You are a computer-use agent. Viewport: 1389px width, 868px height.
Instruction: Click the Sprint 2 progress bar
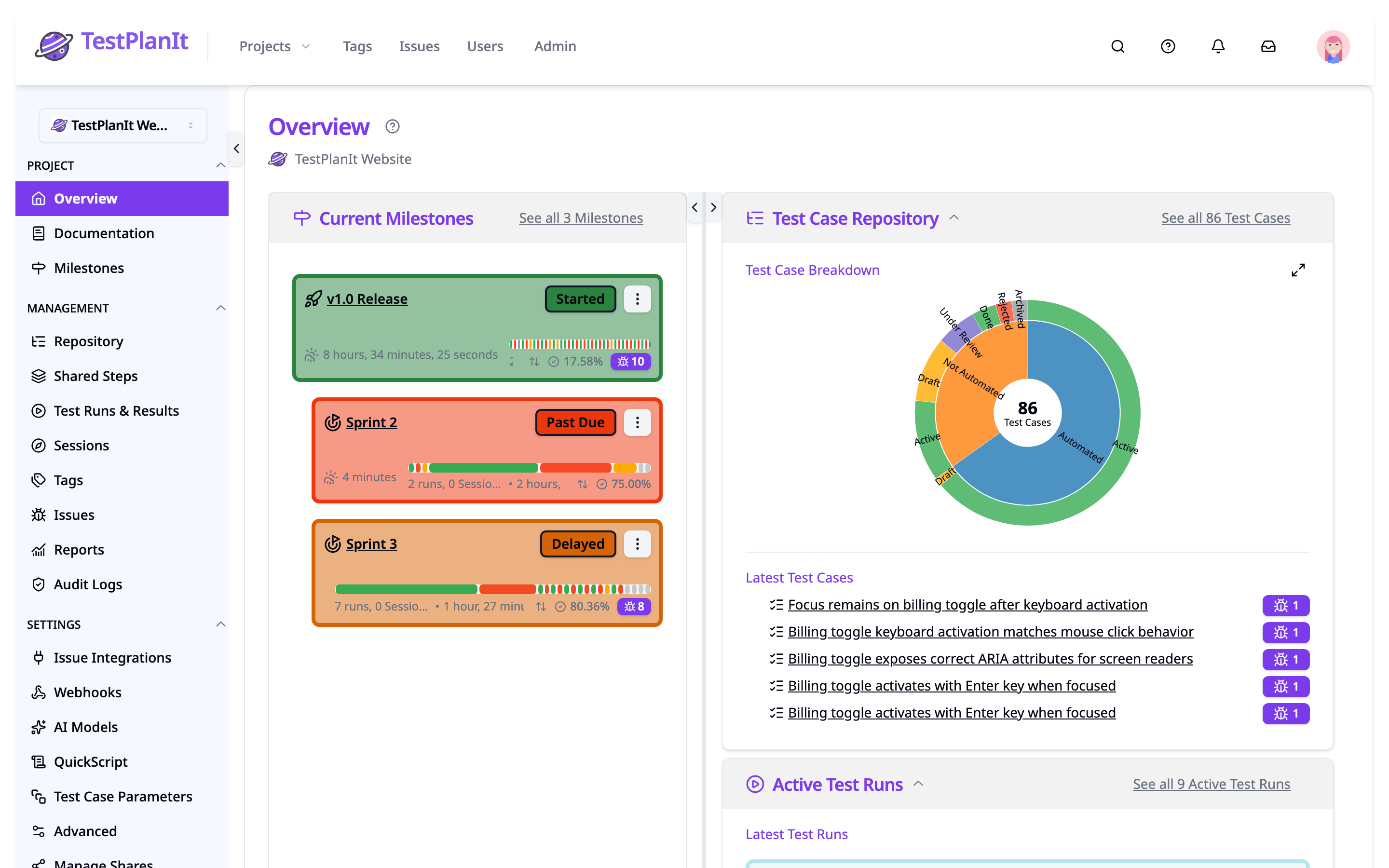tap(529, 468)
